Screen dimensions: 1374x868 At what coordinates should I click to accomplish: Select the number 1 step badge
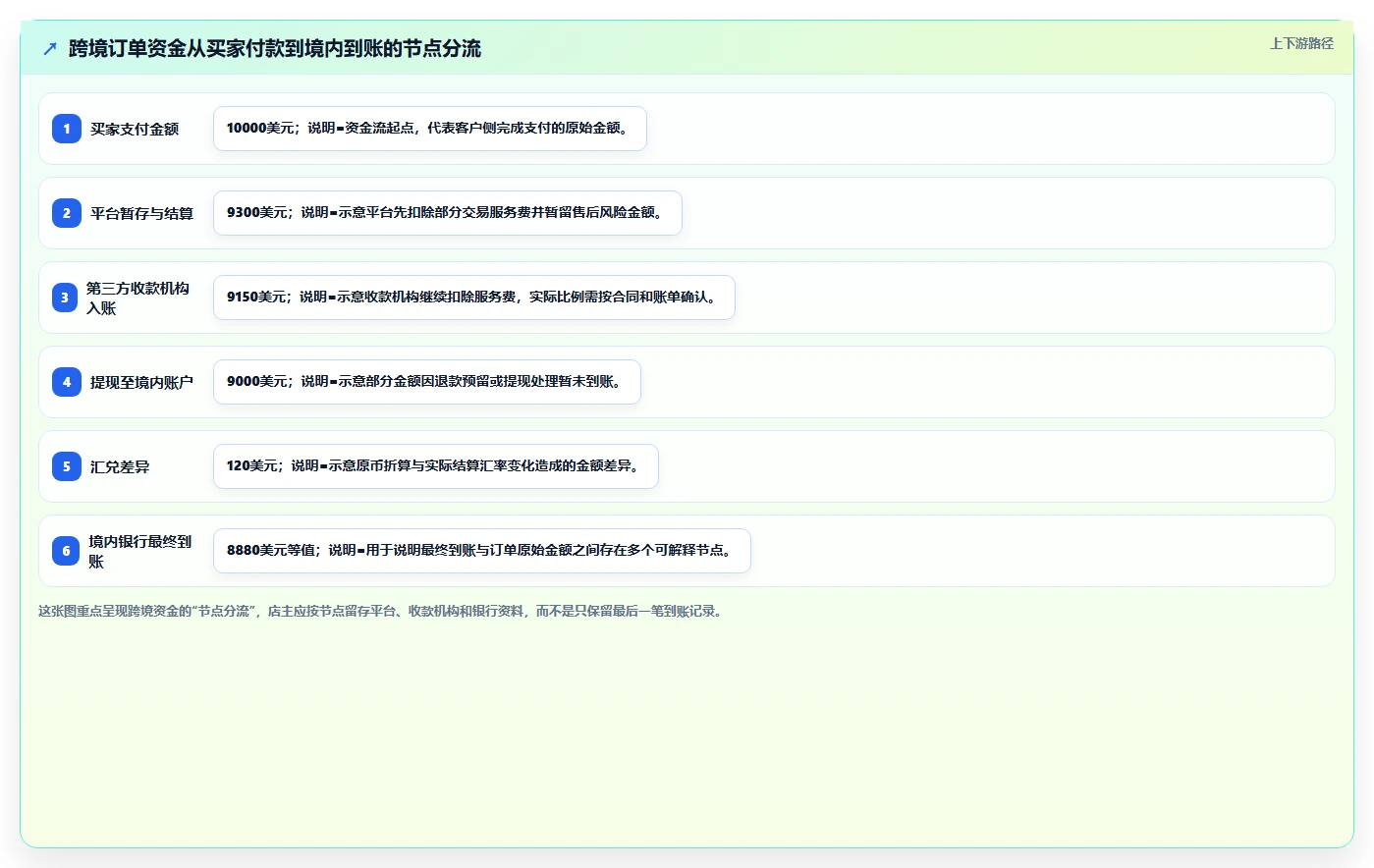click(66, 129)
